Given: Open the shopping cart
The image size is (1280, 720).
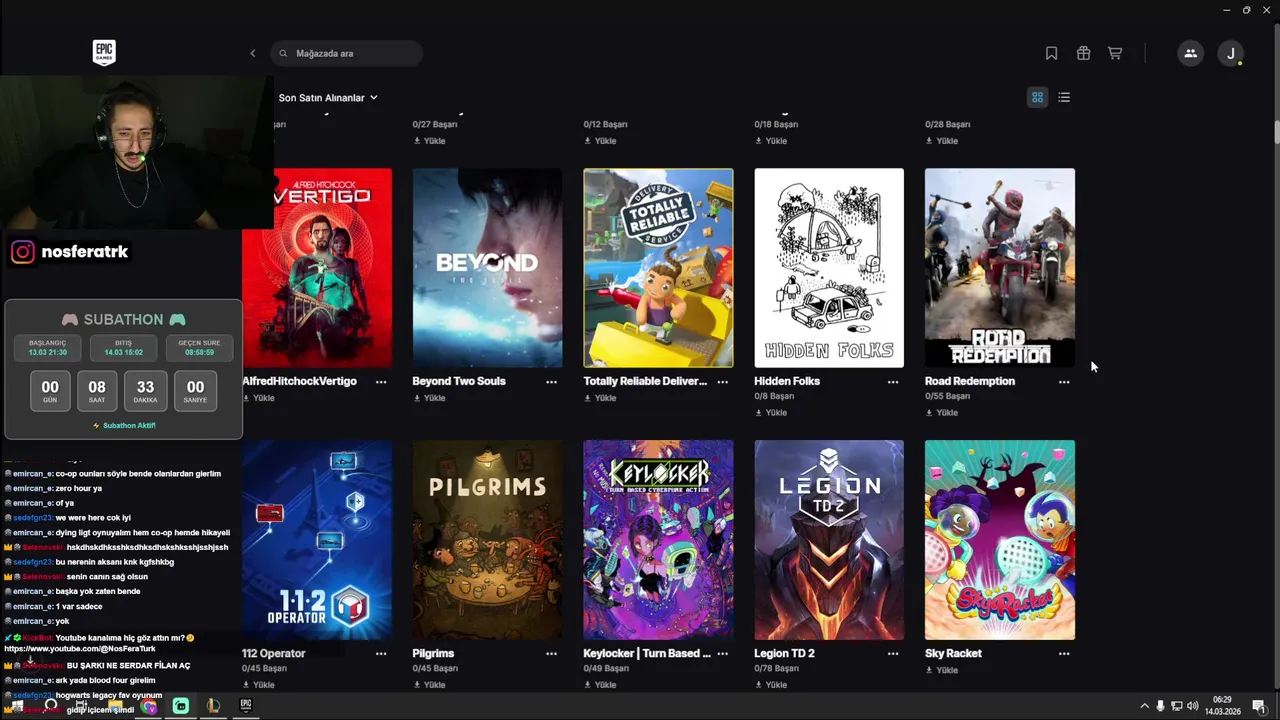Looking at the screenshot, I should pyautogui.click(x=1115, y=53).
